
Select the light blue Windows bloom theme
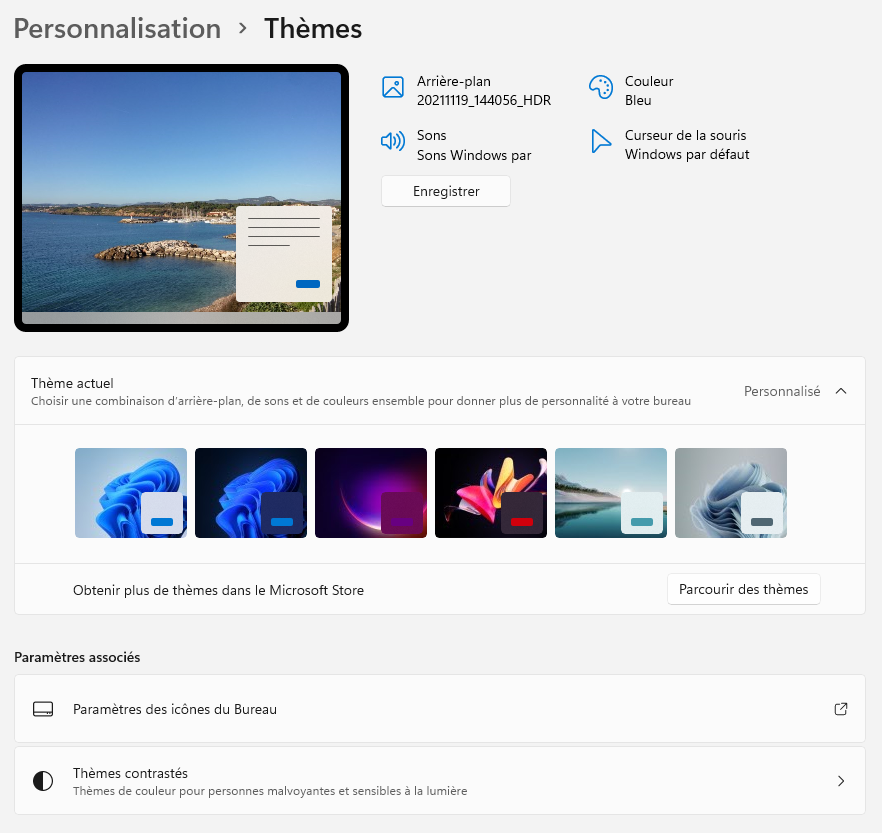click(131, 493)
